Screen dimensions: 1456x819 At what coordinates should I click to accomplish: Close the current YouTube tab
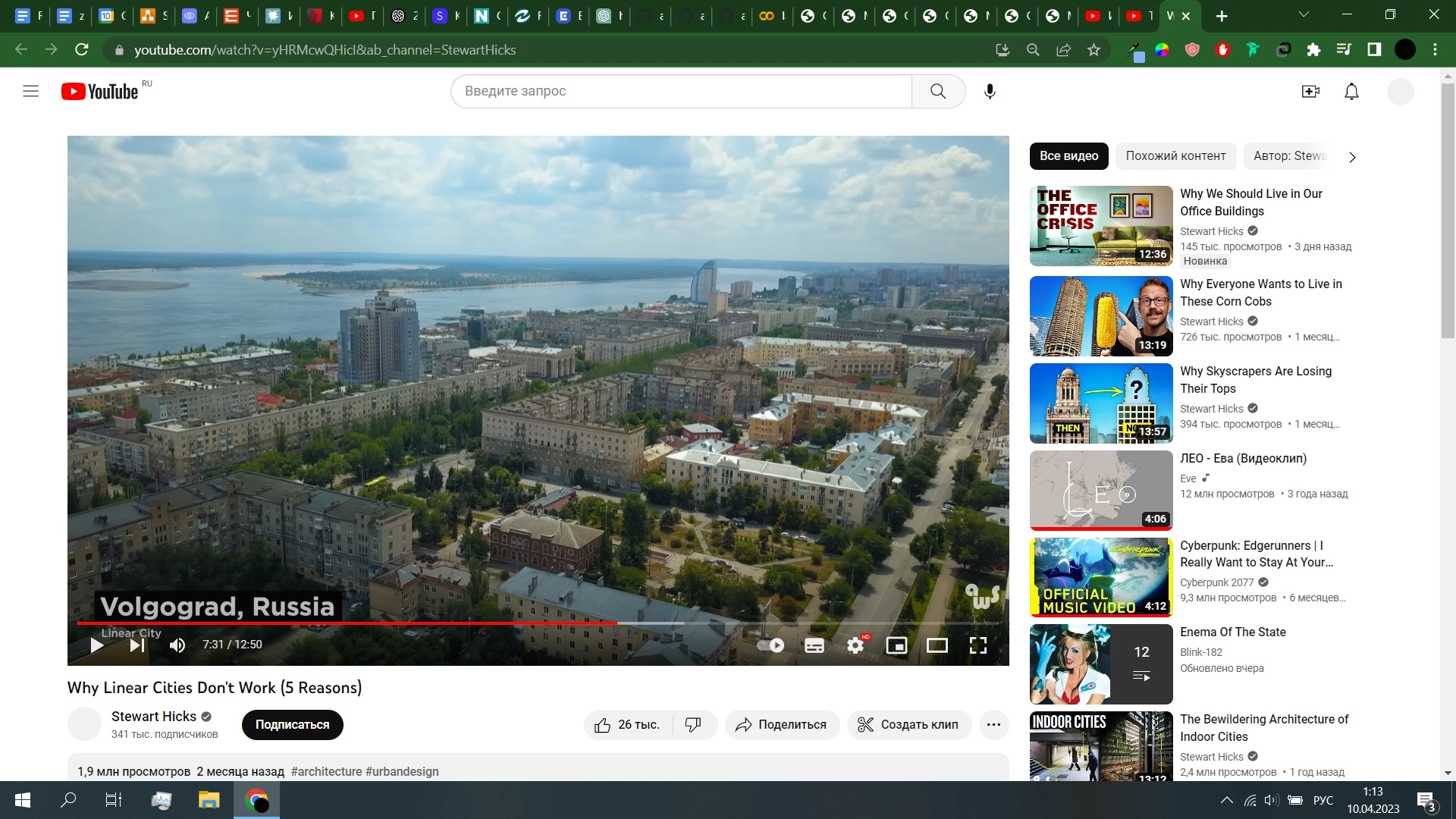[x=1186, y=16]
